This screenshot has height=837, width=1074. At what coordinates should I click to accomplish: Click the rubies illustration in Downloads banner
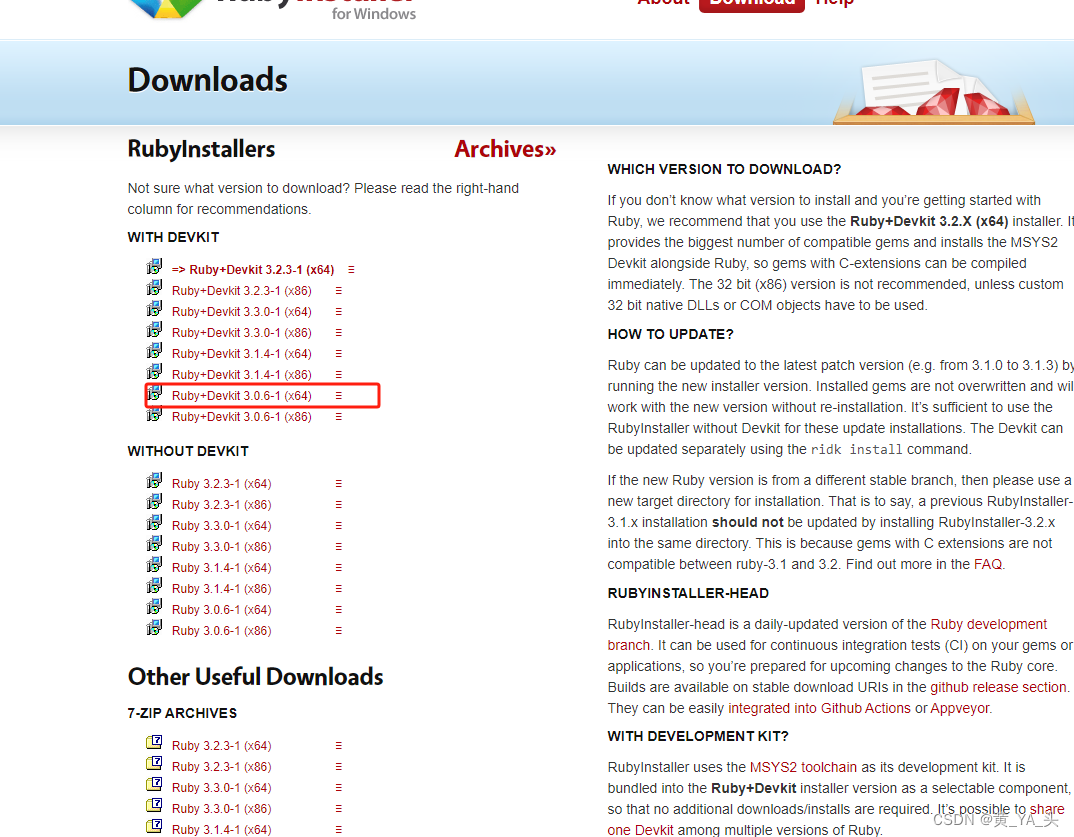[x=934, y=92]
